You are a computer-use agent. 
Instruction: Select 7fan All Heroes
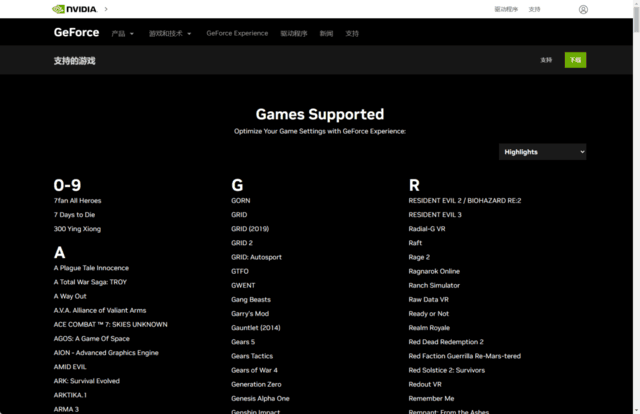click(78, 200)
